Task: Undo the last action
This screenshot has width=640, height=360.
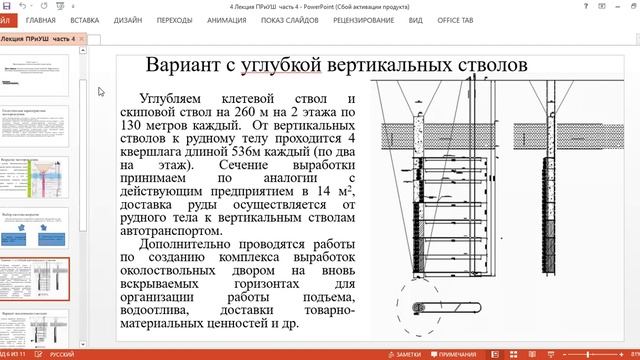Action: pos(22,6)
